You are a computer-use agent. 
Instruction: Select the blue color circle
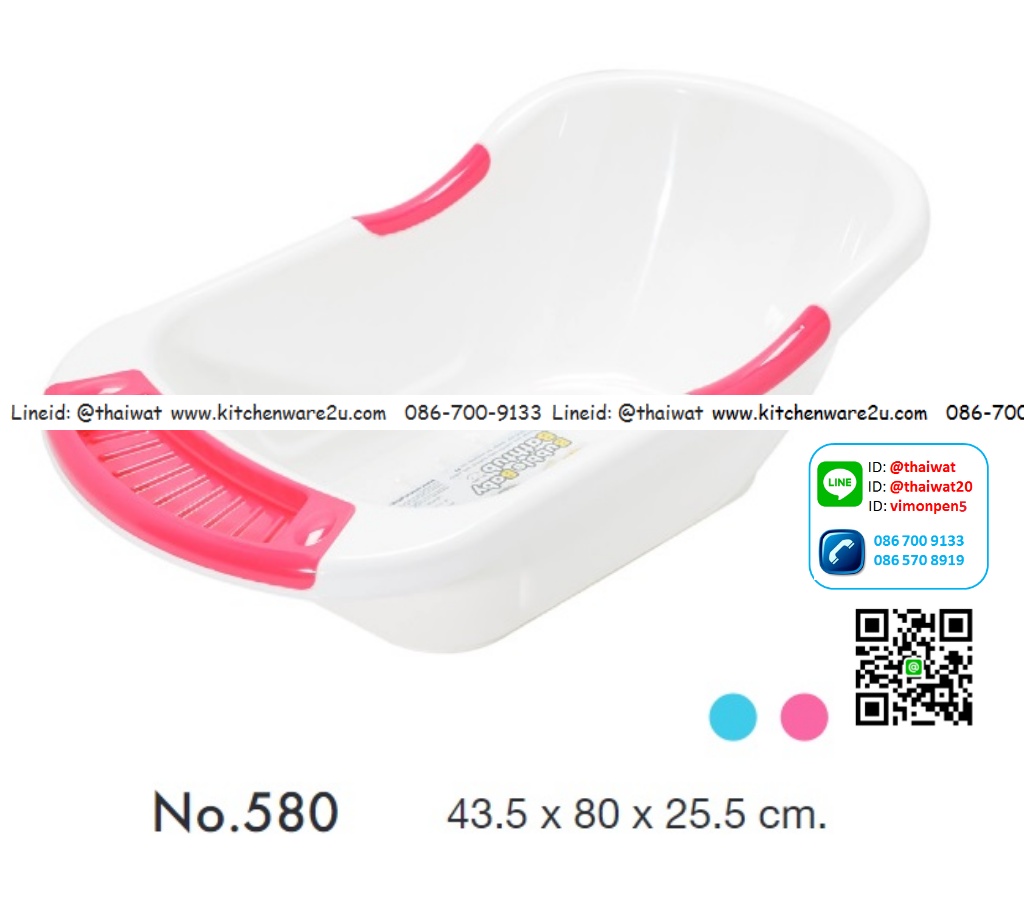coord(733,717)
